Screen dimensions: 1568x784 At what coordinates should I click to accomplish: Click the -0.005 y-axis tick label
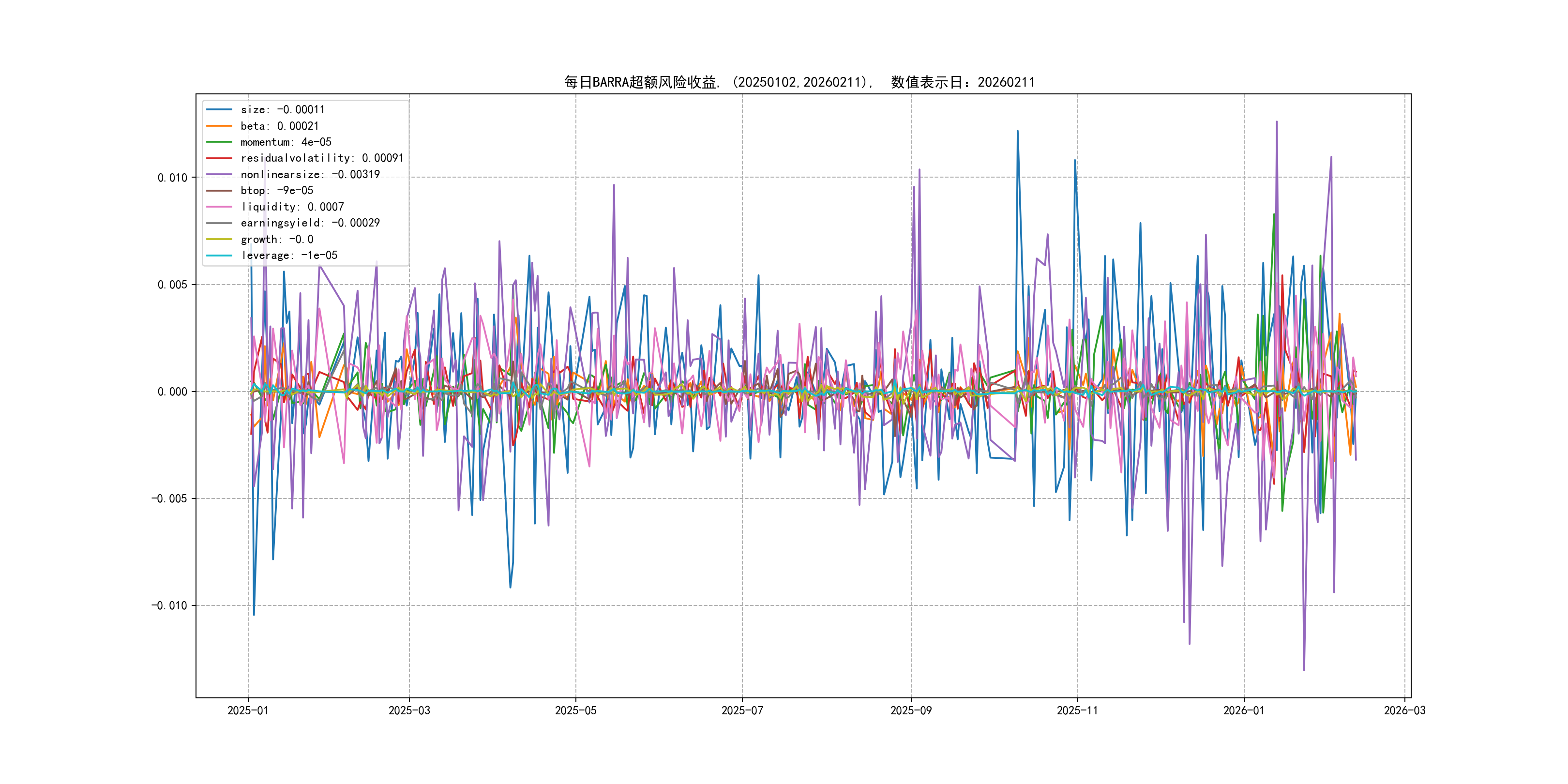tap(169, 498)
